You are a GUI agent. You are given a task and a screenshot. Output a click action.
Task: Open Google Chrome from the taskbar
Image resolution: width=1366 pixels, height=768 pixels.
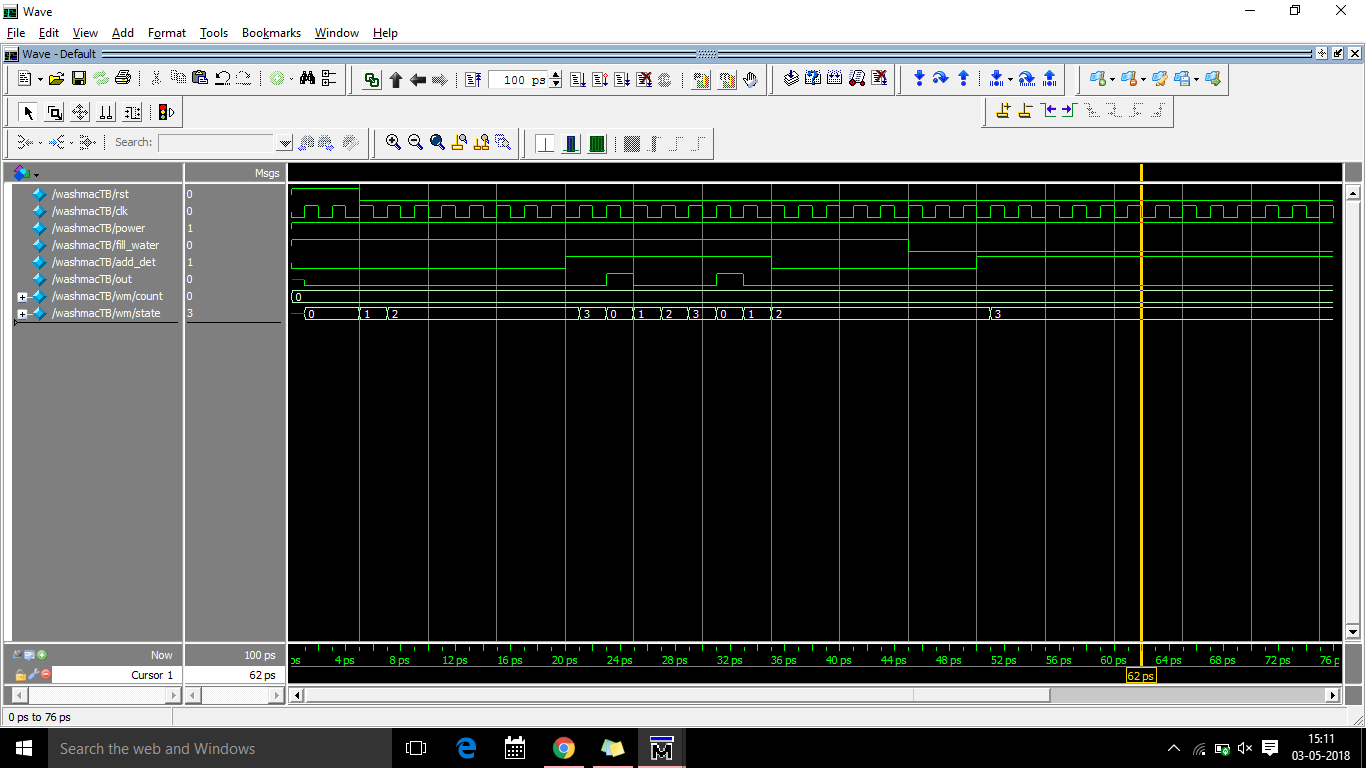coord(564,748)
